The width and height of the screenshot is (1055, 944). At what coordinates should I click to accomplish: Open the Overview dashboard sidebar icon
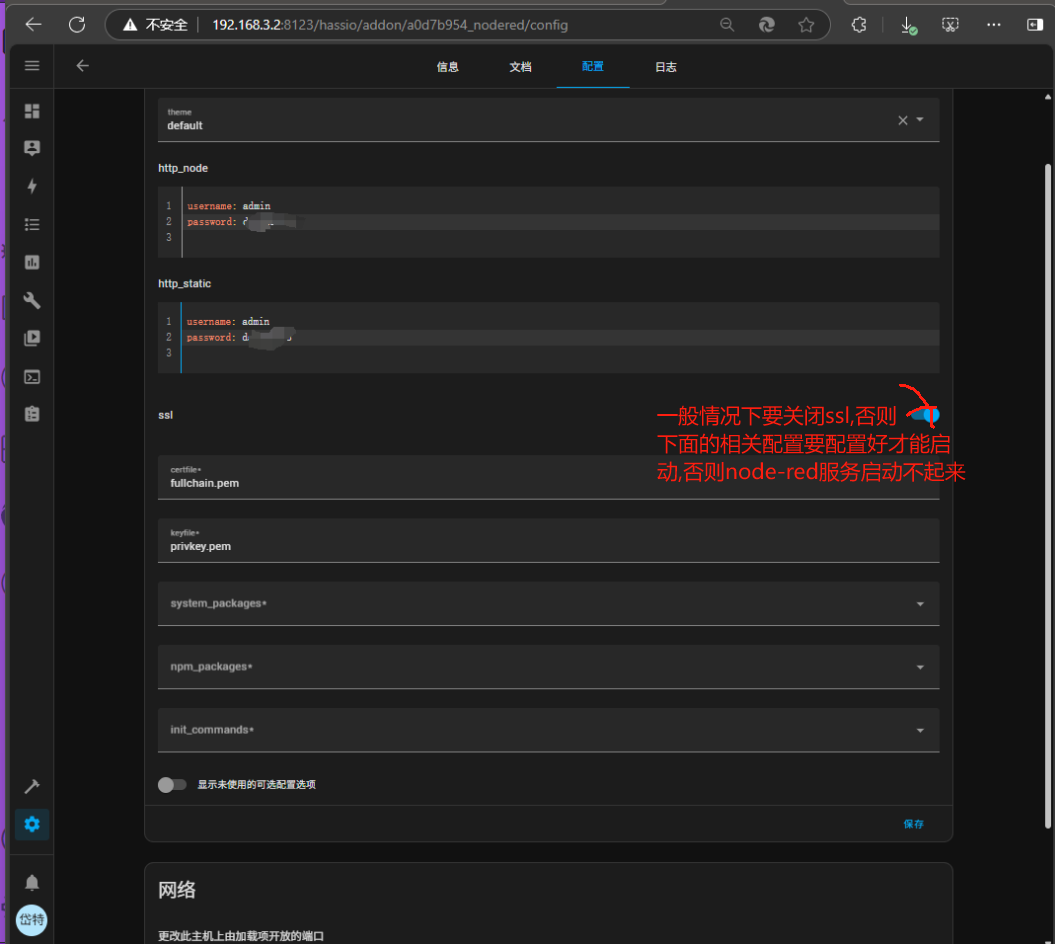tap(32, 111)
